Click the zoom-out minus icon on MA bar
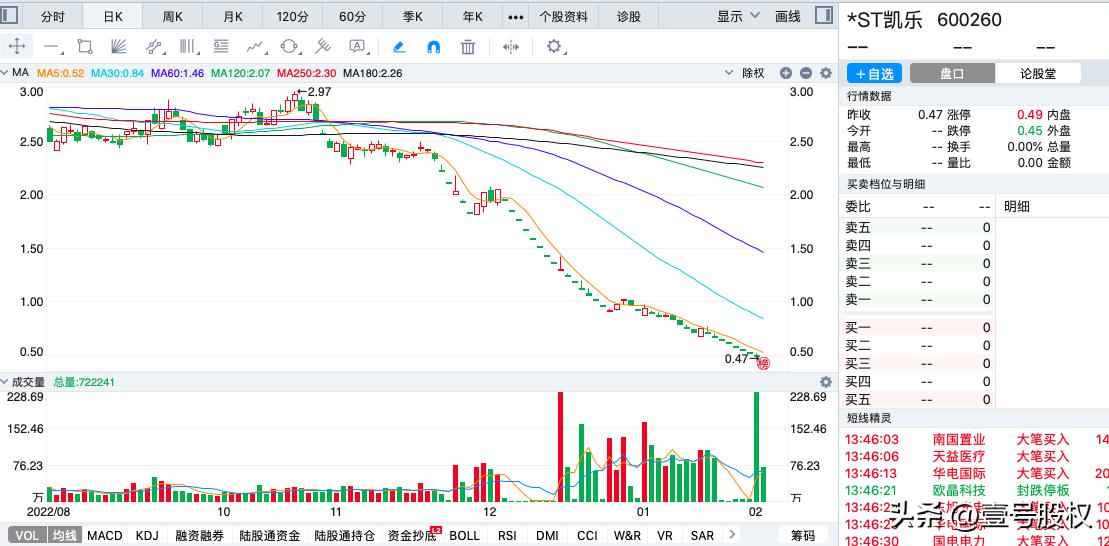The image size is (1109, 546). click(x=806, y=73)
